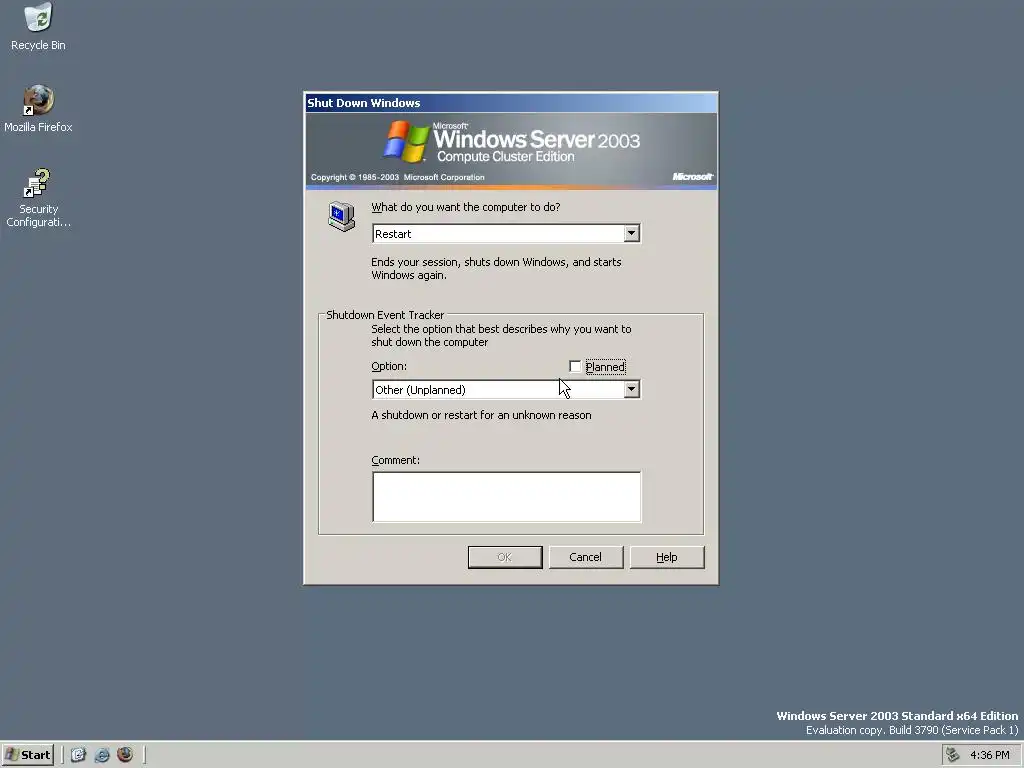Click the OK button
Image resolution: width=1024 pixels, height=768 pixels.
tap(505, 557)
